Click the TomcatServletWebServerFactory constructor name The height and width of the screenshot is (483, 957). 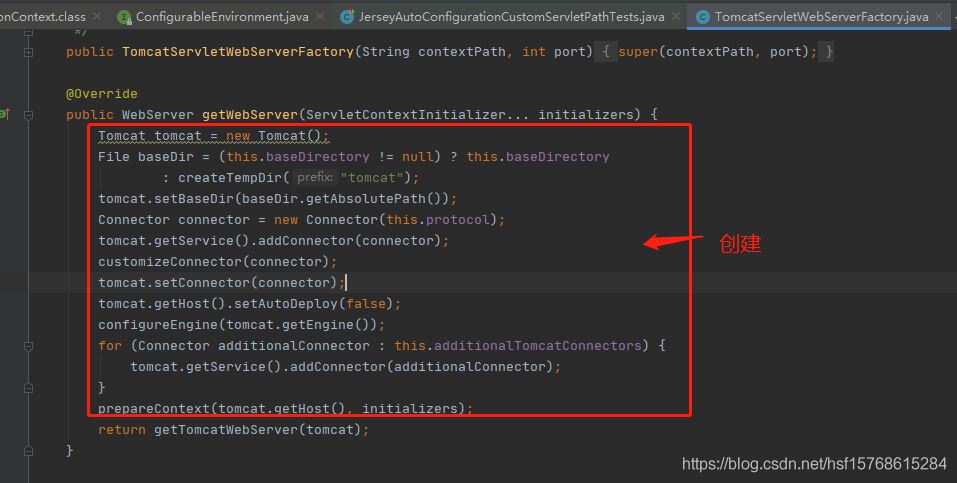(238, 52)
